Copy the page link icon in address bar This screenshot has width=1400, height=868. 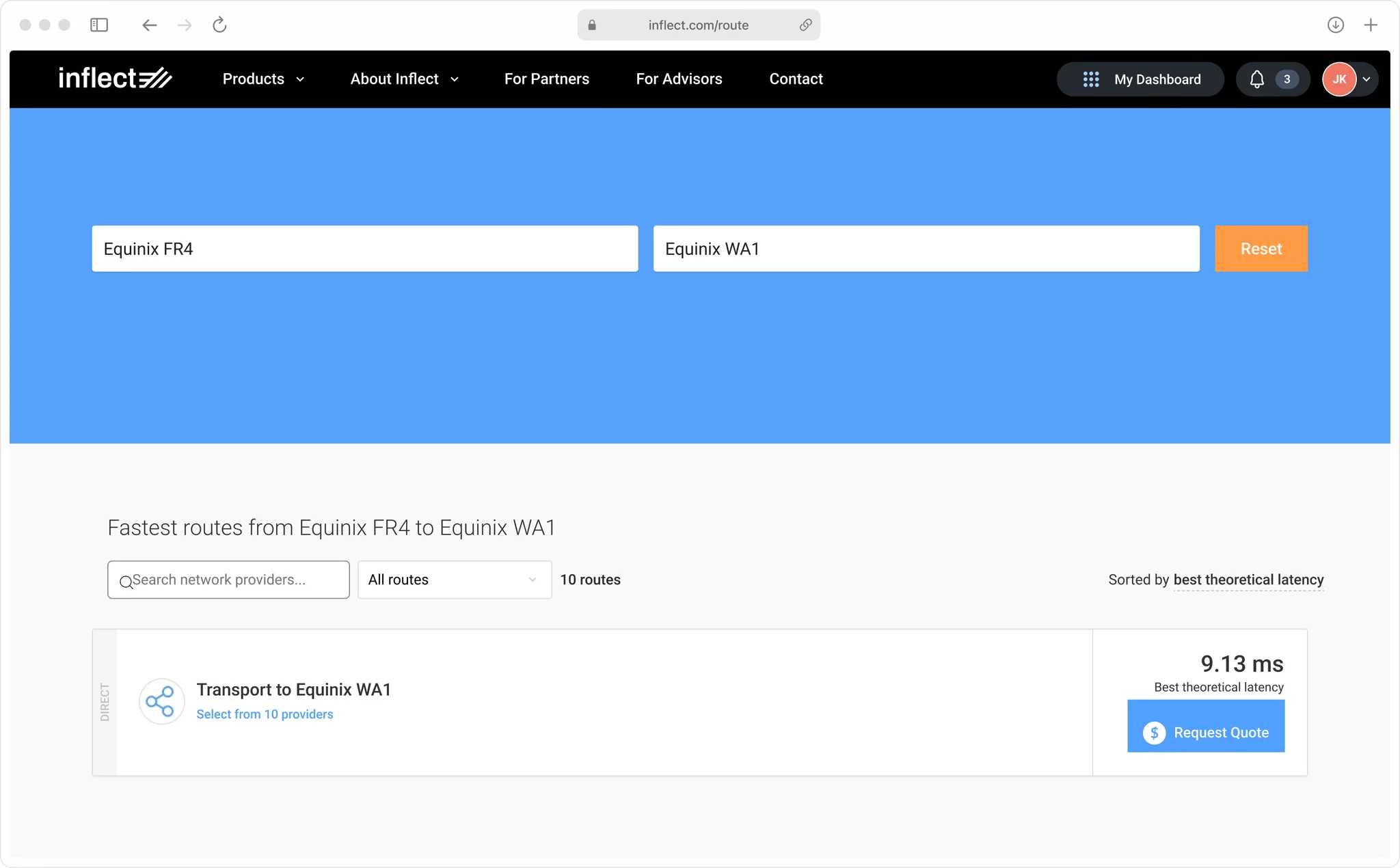click(805, 25)
